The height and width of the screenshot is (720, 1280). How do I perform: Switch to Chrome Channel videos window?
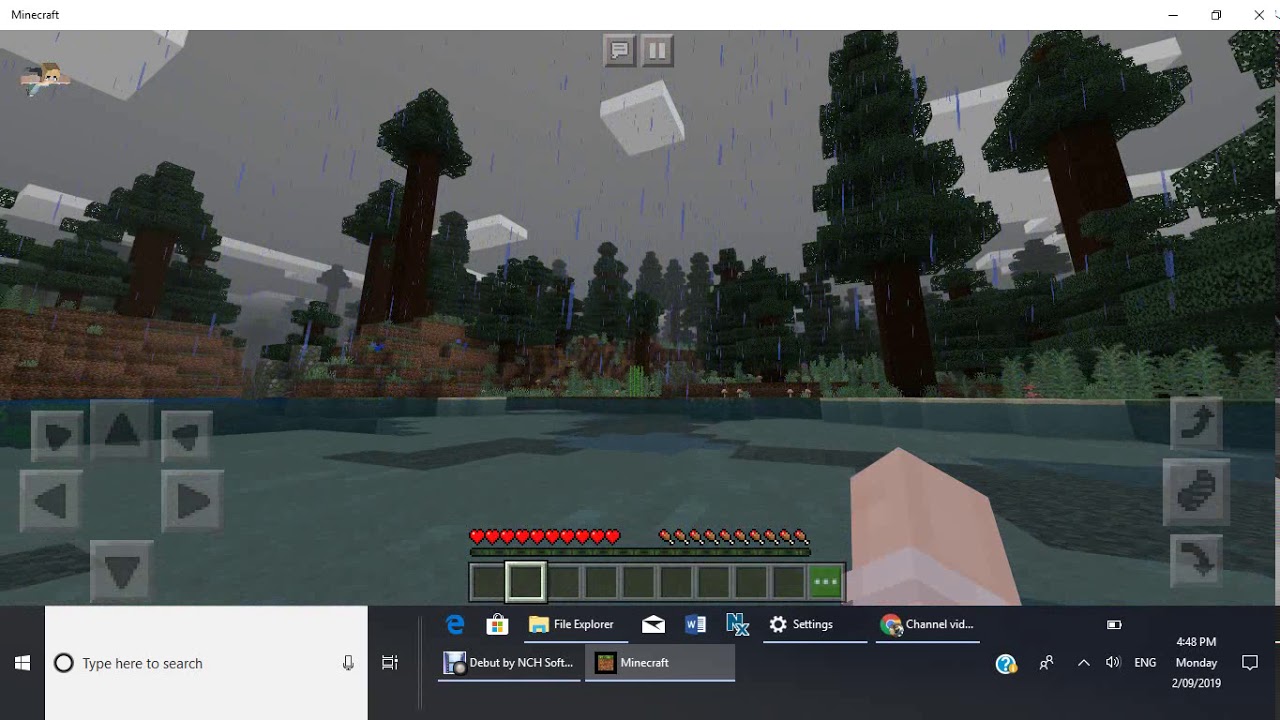[928, 624]
